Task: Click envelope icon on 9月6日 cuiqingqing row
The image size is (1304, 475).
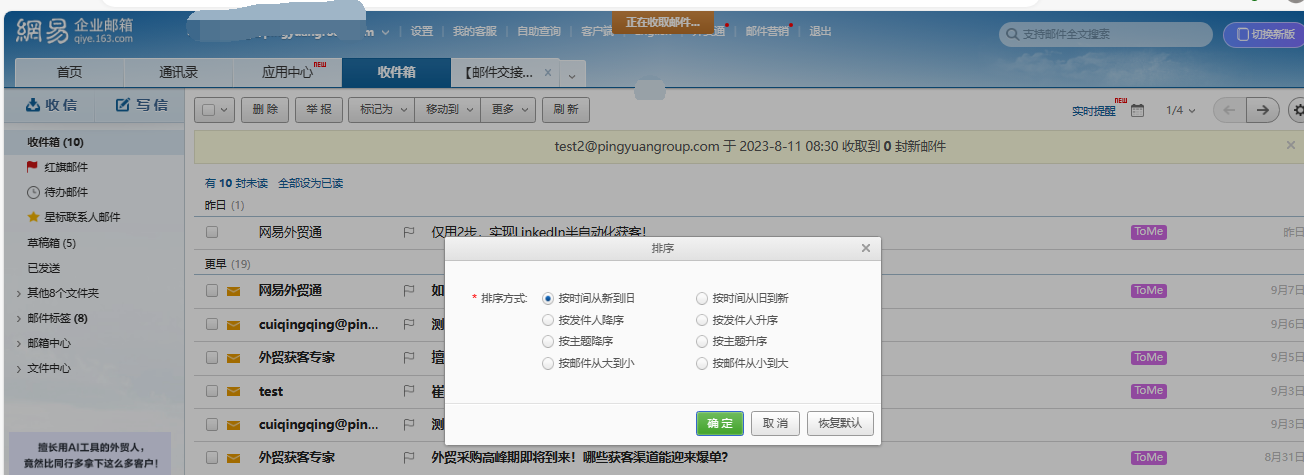Action: coord(234,324)
